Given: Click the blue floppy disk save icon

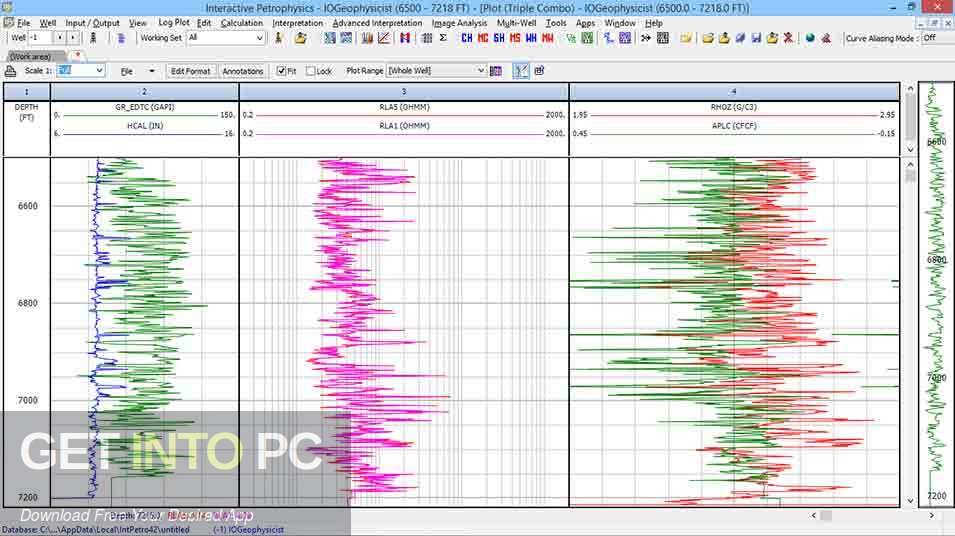Looking at the screenshot, I should pyautogui.click(x=756, y=38).
